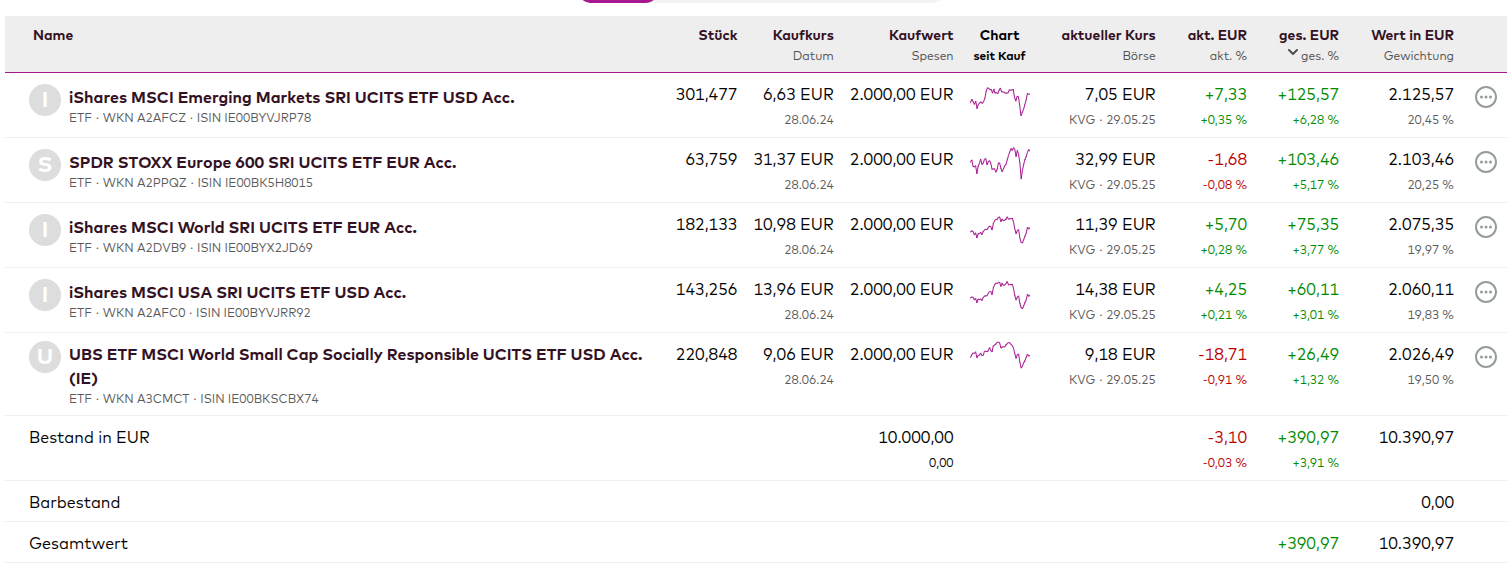Open more options for SPDR STOXX Europe 600

click(1485, 162)
